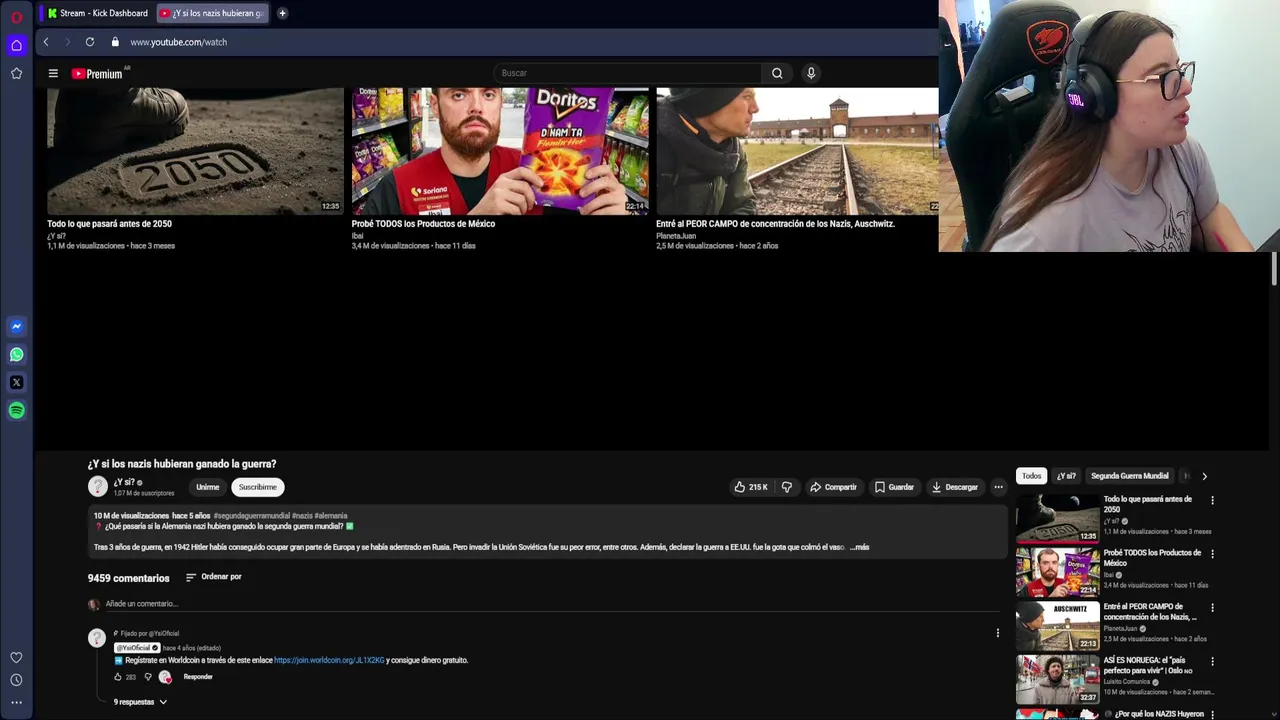The width and height of the screenshot is (1280, 720).
Task: Like the video (215 K)
Action: [x=751, y=487]
